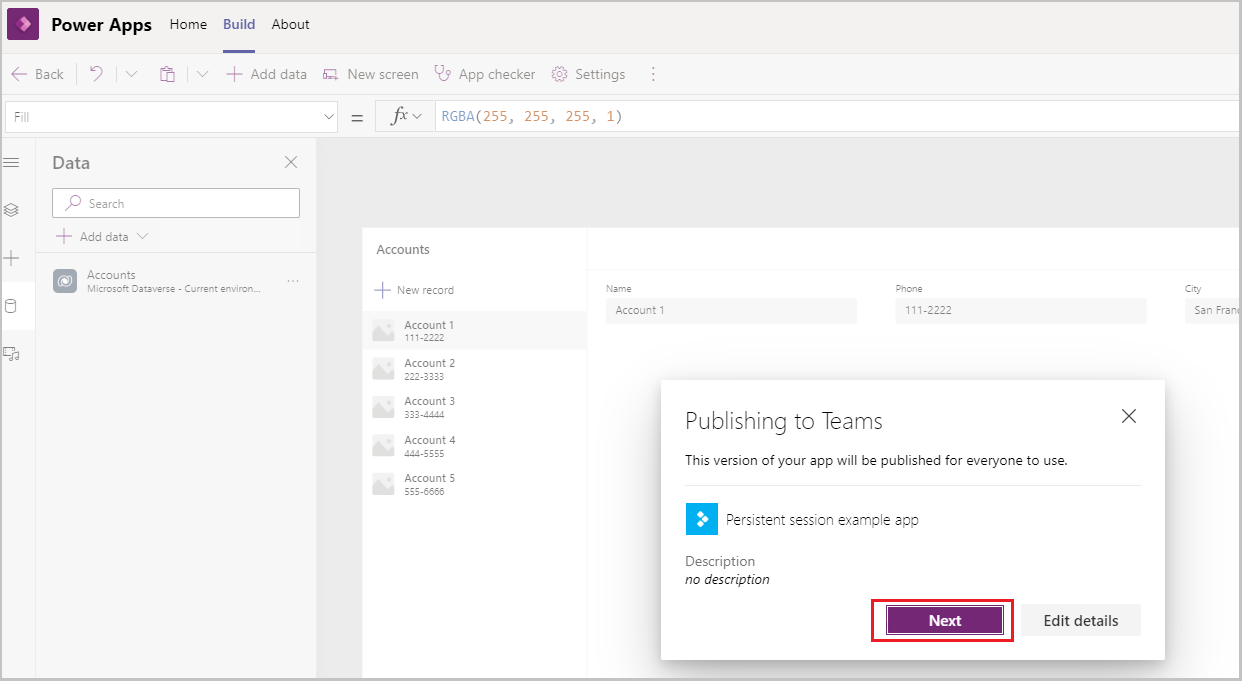Select Account 1 in the list

pyautogui.click(x=475, y=331)
